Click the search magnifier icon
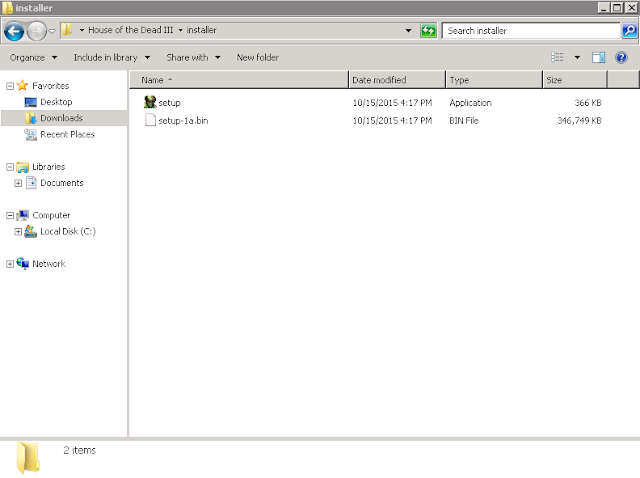Viewport: 640px width, 478px height. pyautogui.click(x=629, y=31)
